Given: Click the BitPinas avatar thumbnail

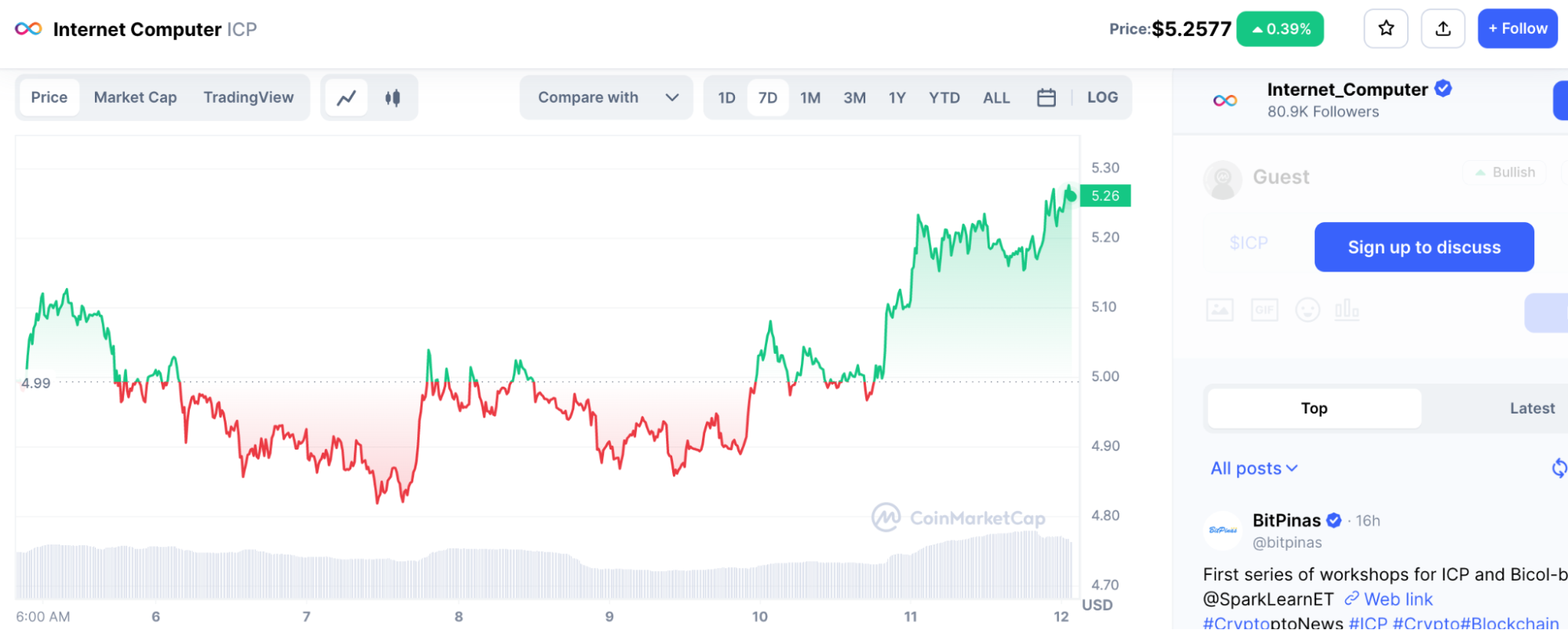Looking at the screenshot, I should point(1223,530).
